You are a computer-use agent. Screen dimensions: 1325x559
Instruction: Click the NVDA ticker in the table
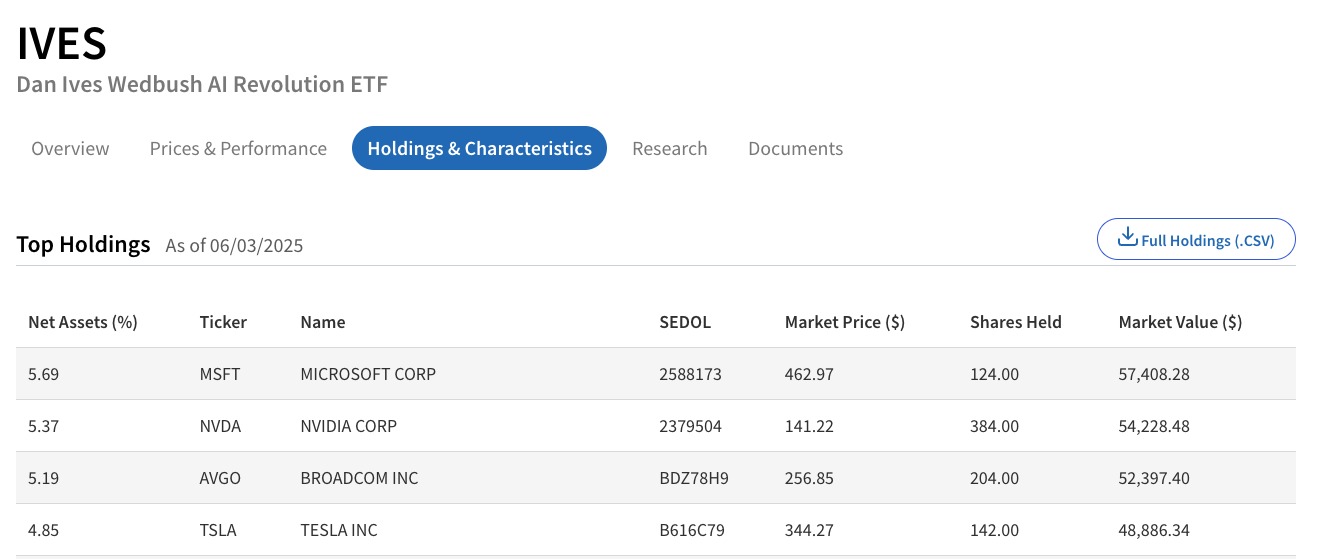[x=220, y=426]
